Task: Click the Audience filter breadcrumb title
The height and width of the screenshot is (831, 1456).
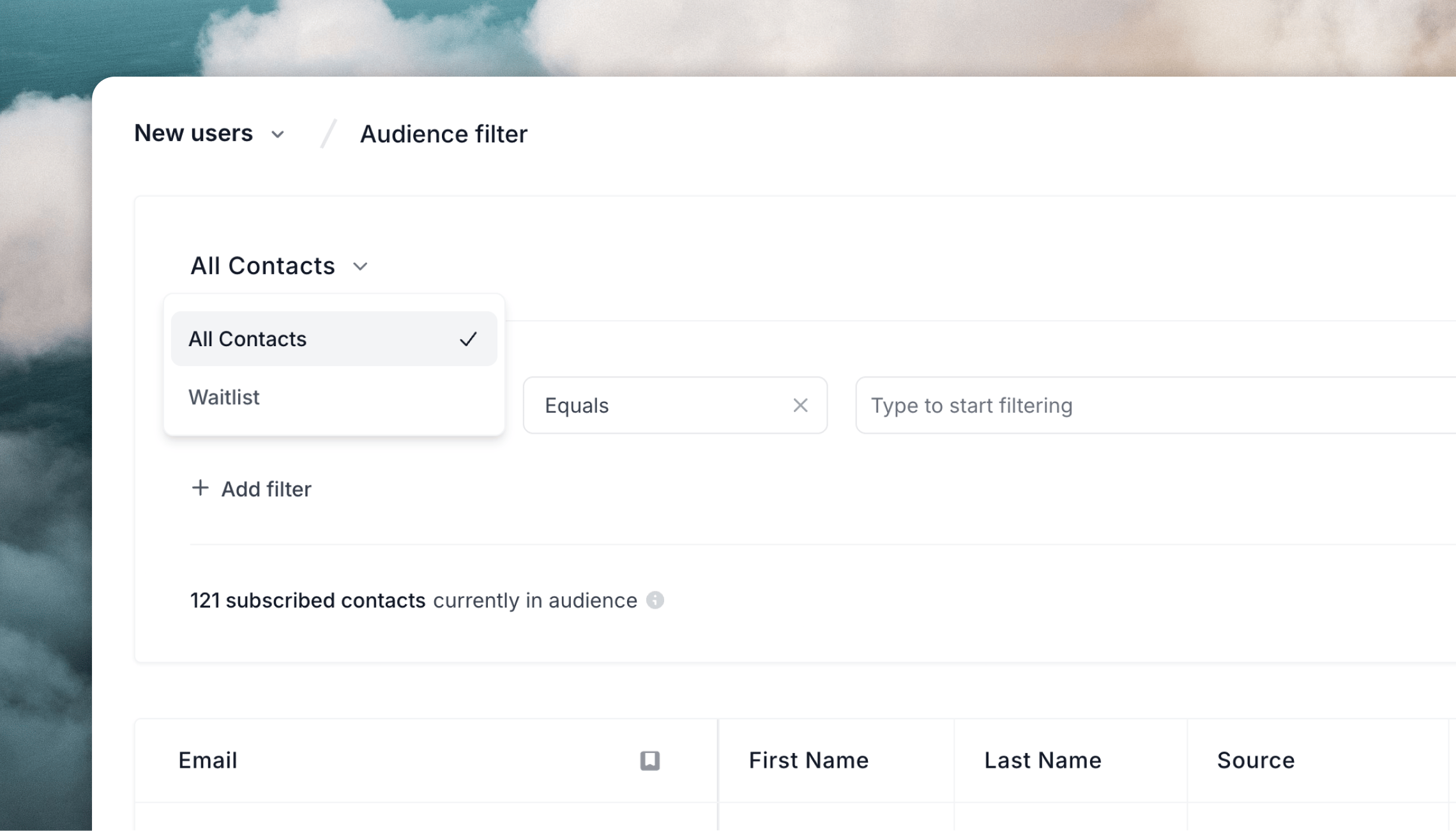Action: click(x=444, y=134)
